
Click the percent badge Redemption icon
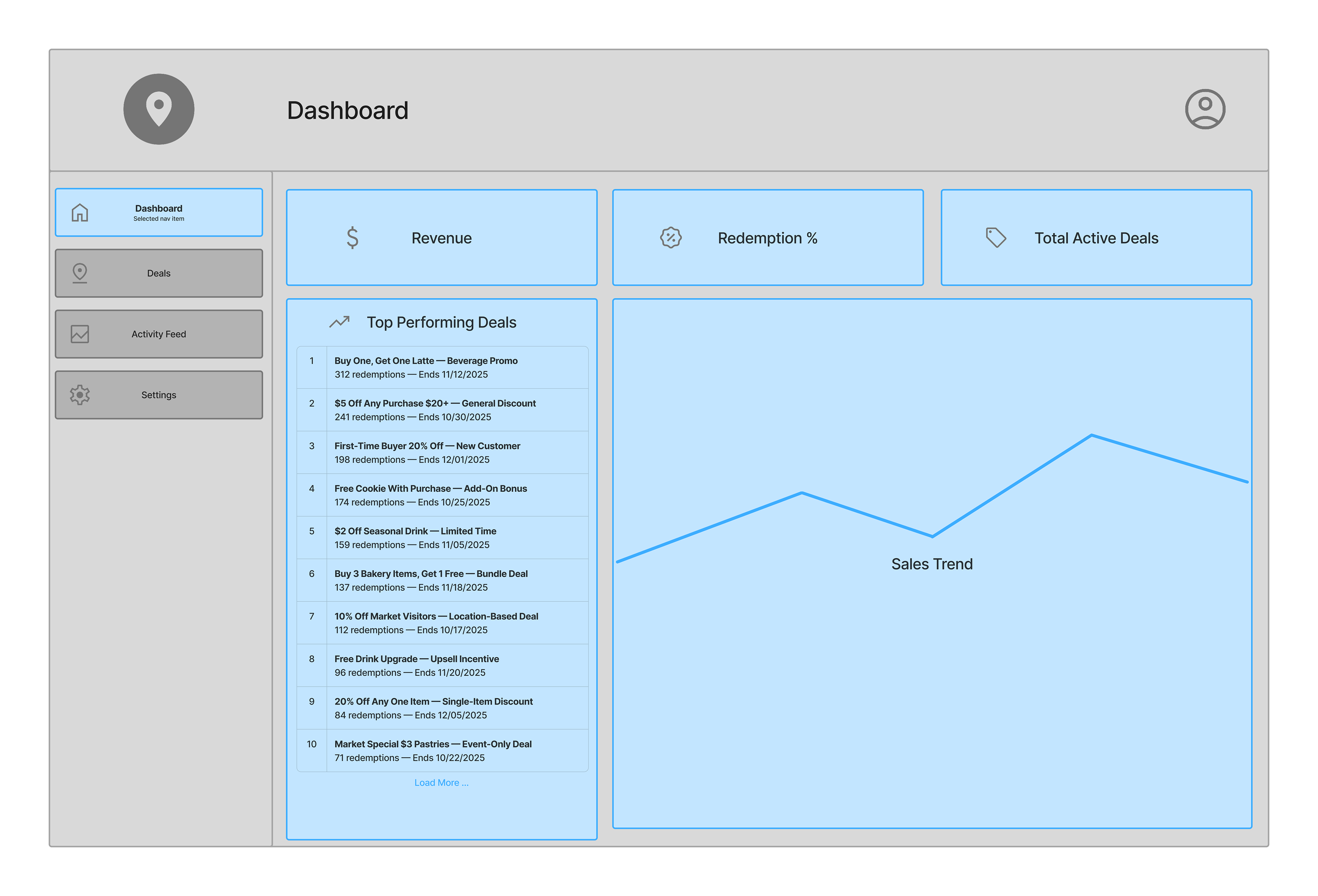coord(670,238)
